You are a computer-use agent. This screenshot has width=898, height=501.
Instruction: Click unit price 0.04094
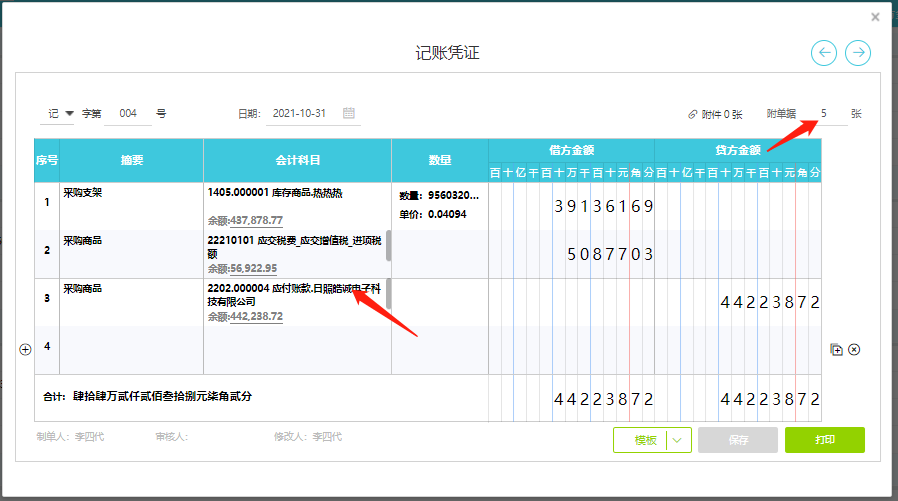[x=447, y=214]
